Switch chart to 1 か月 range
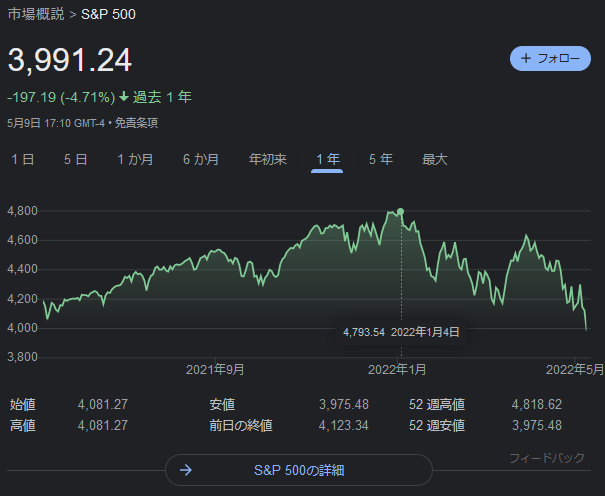Image resolution: width=605 pixels, height=496 pixels. (135, 159)
